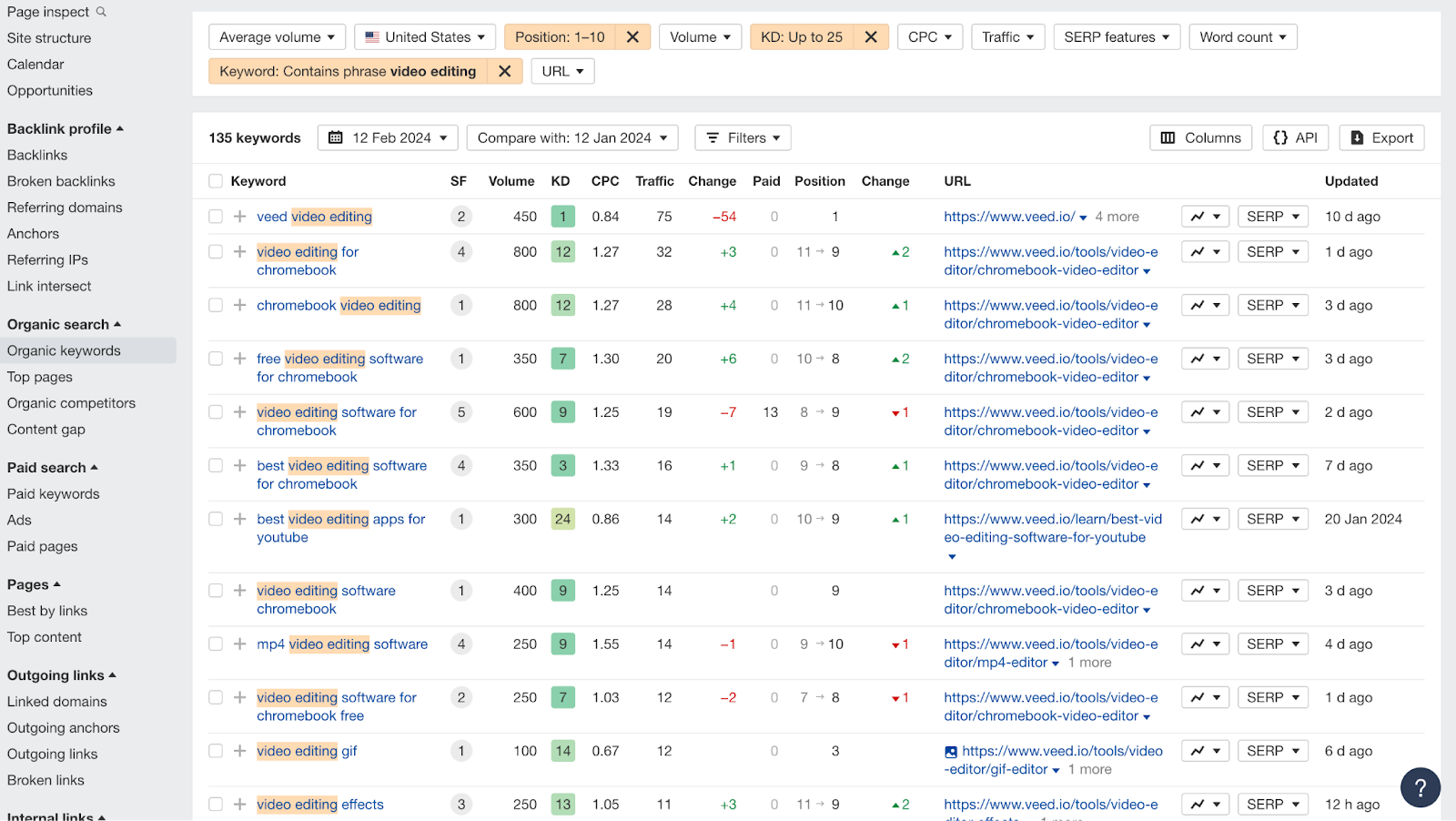Open the Volume filter dropdown
Image resolution: width=1456 pixels, height=821 pixels.
[x=700, y=37]
